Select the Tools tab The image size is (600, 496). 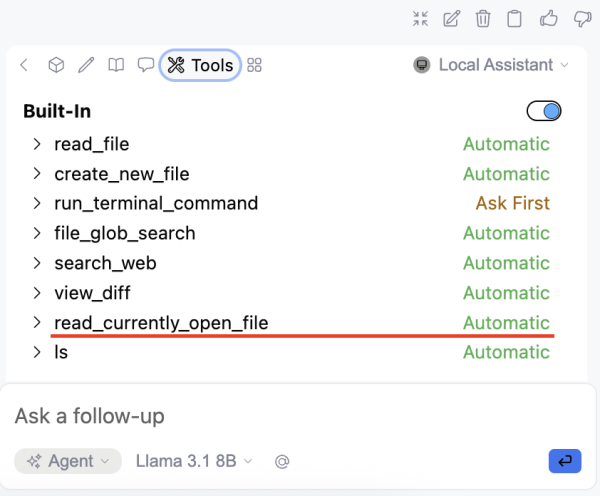pos(200,65)
